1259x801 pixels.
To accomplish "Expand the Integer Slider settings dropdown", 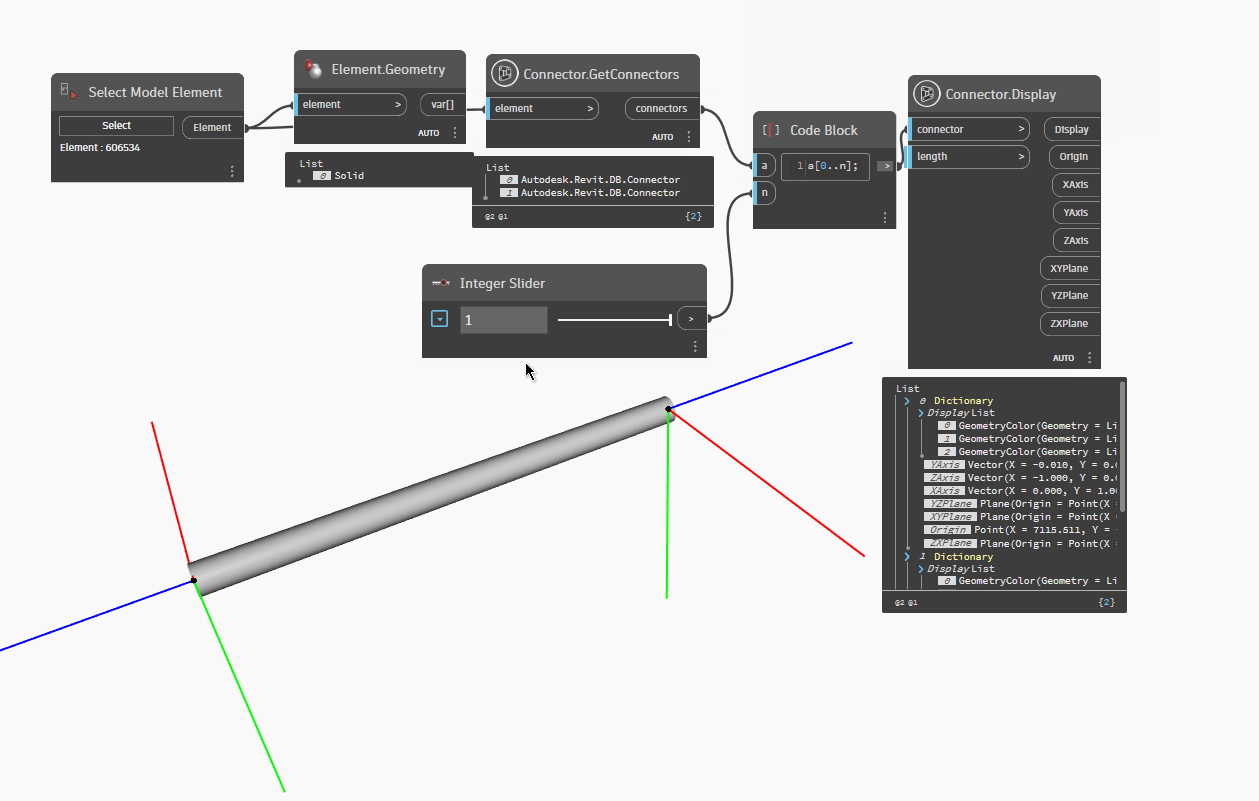I will pyautogui.click(x=439, y=319).
